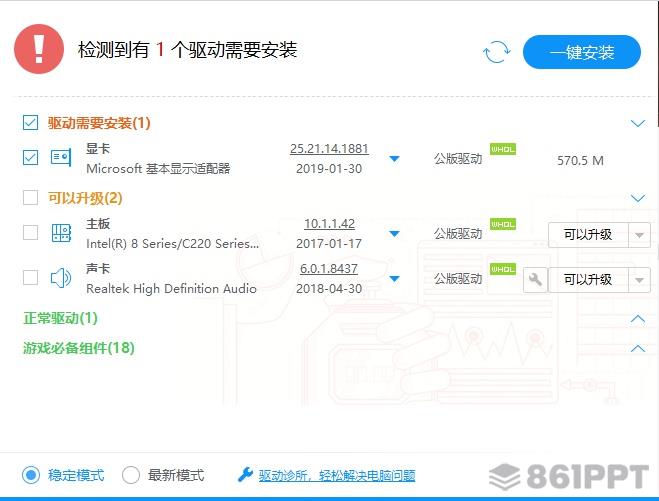Click 公版驱动 label in 声卡 row
659x501 pixels.
458,279
